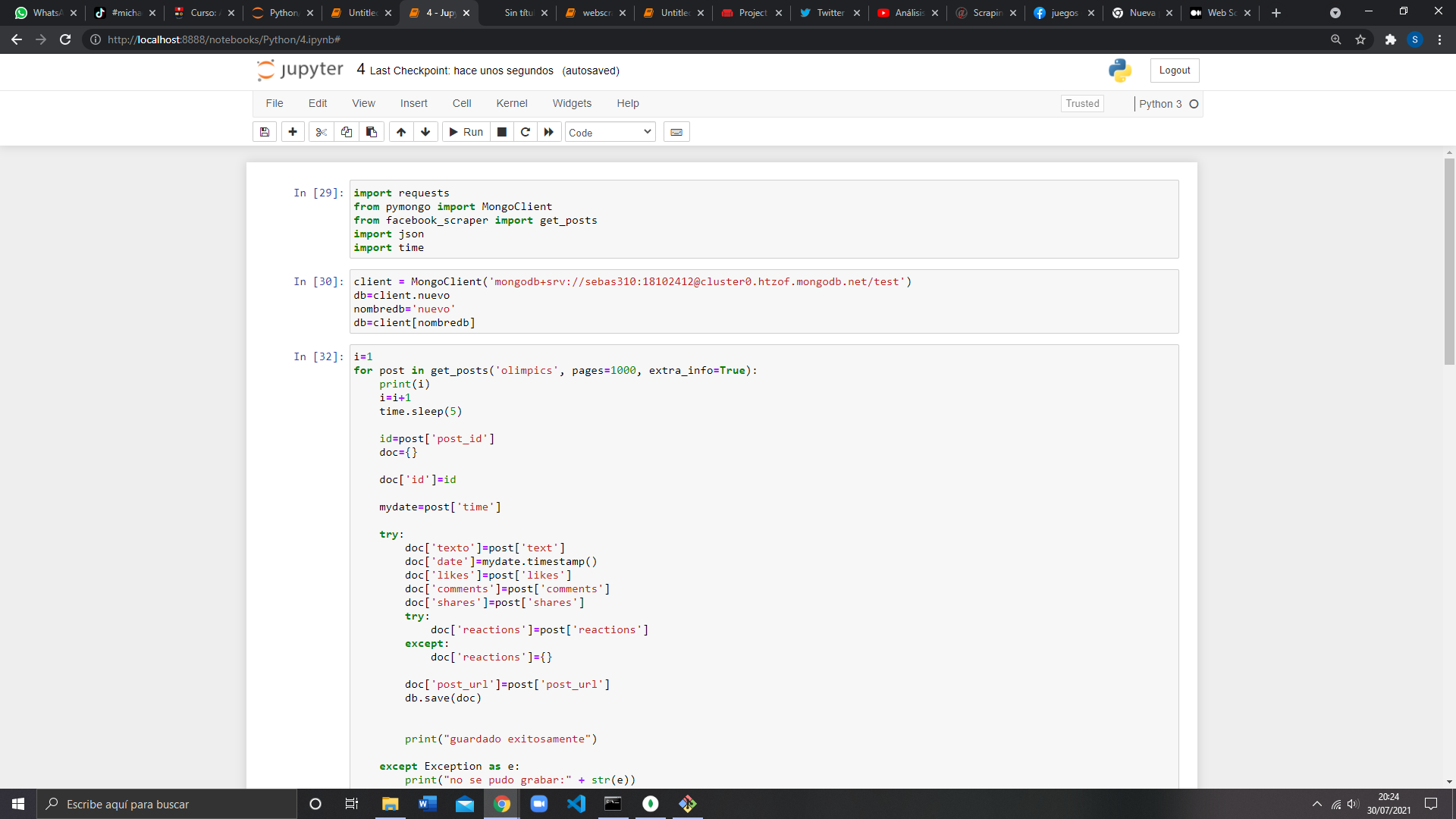
Task: Restart and run all cells with fast-forward icon
Action: [x=548, y=131]
